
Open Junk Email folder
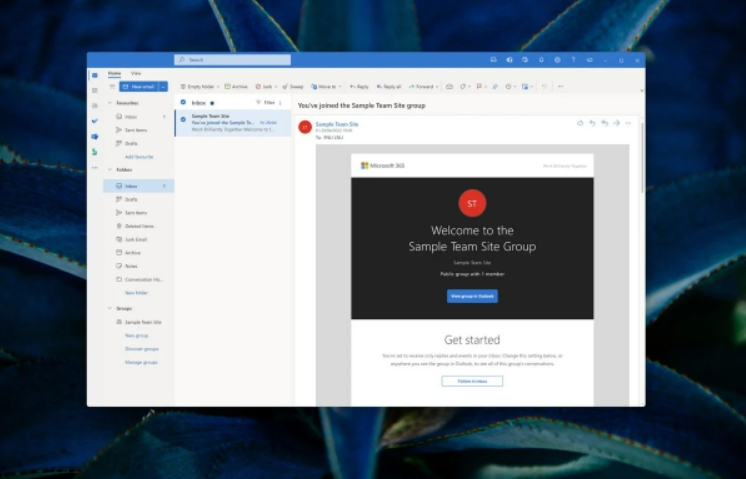(x=139, y=239)
